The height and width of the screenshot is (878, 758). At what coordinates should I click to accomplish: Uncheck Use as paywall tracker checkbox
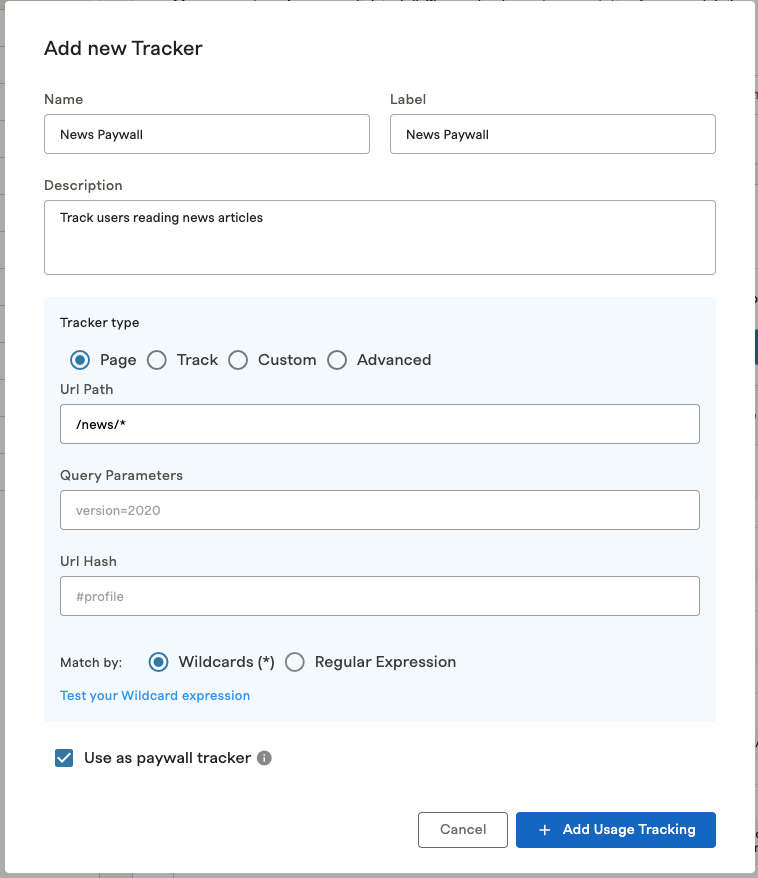[64, 758]
